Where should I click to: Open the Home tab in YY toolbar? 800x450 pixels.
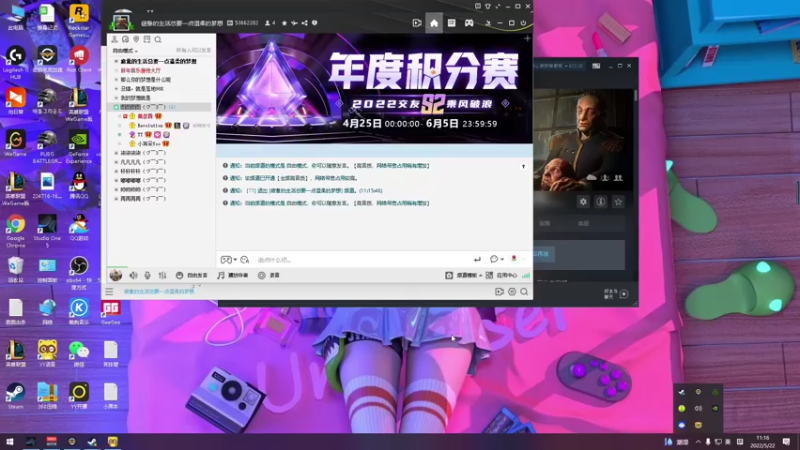434,23
